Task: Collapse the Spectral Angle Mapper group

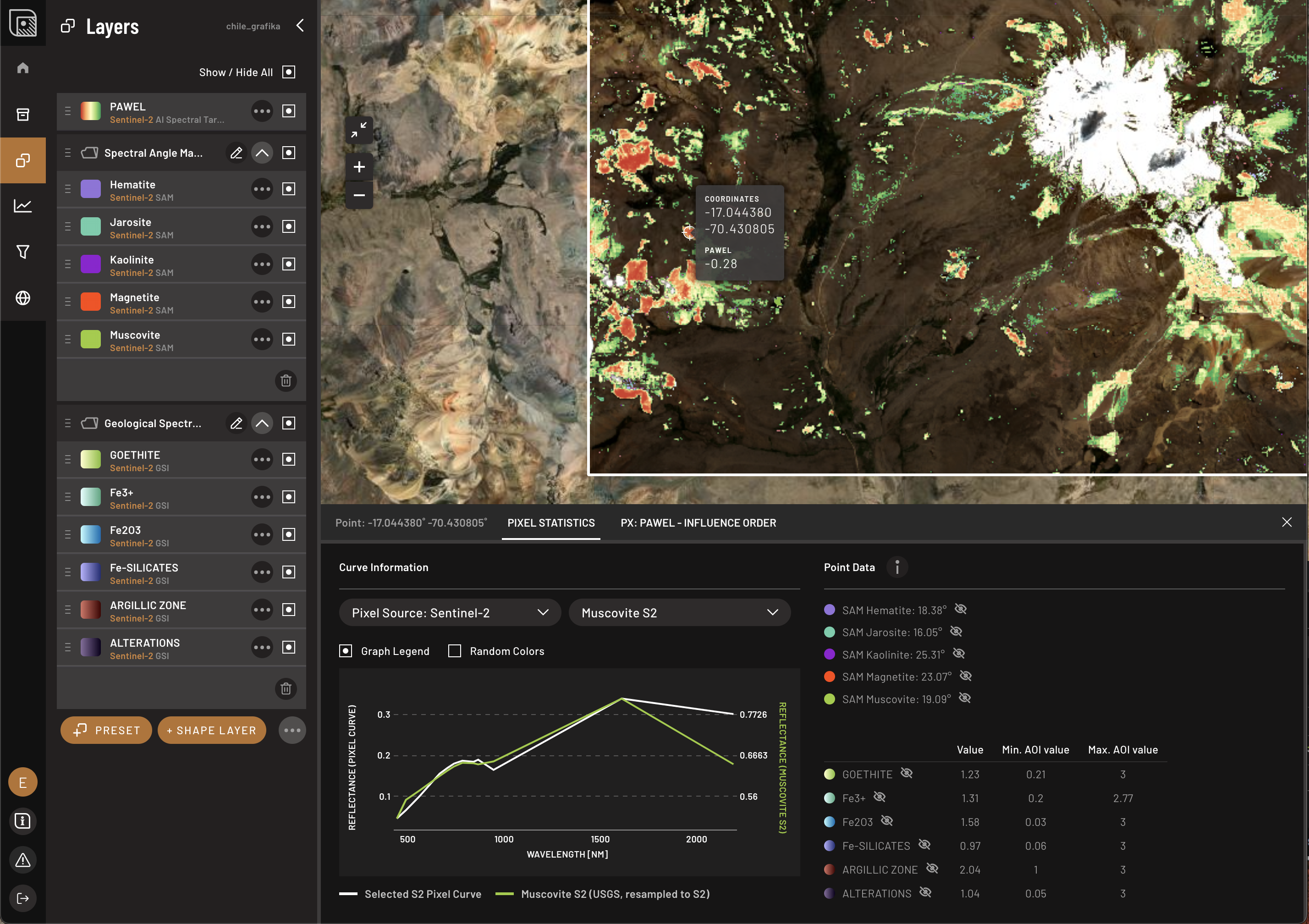Action: click(262, 153)
